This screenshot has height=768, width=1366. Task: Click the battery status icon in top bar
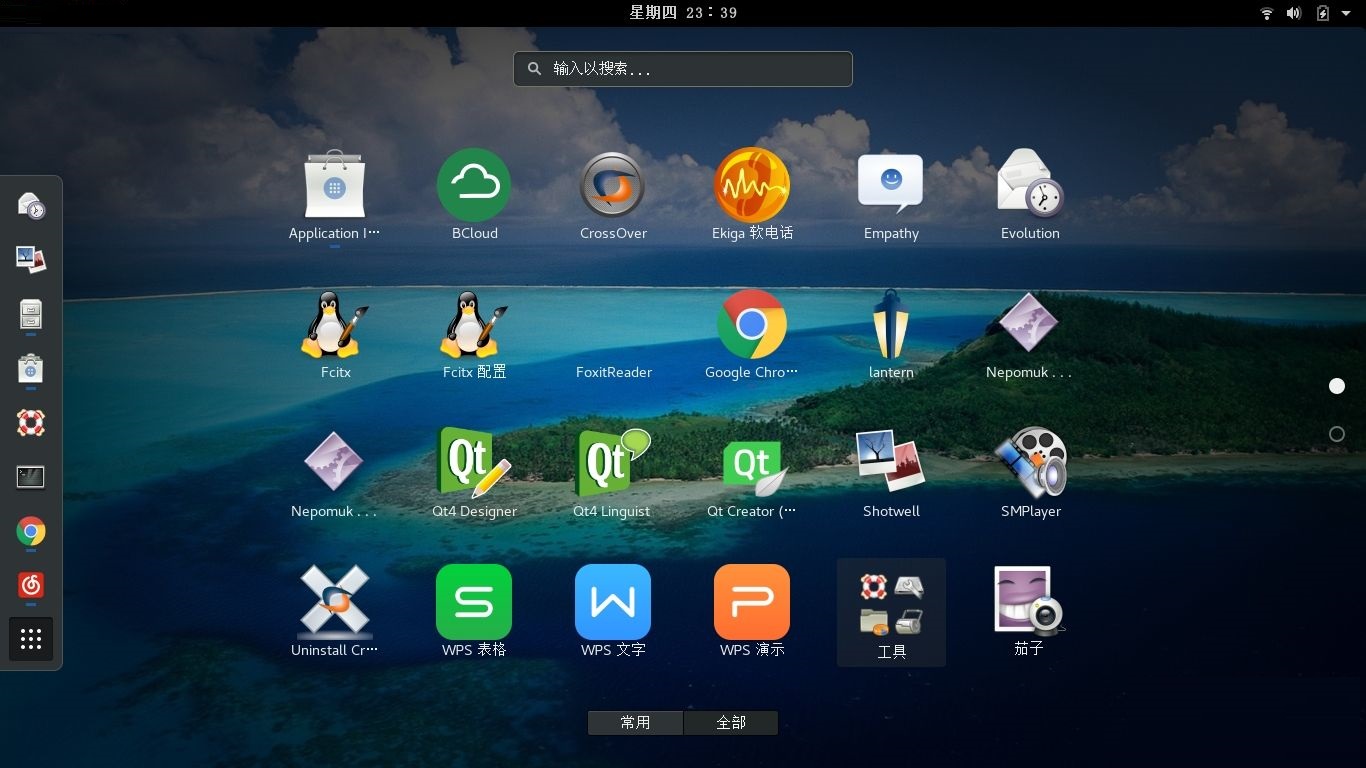click(x=1323, y=13)
